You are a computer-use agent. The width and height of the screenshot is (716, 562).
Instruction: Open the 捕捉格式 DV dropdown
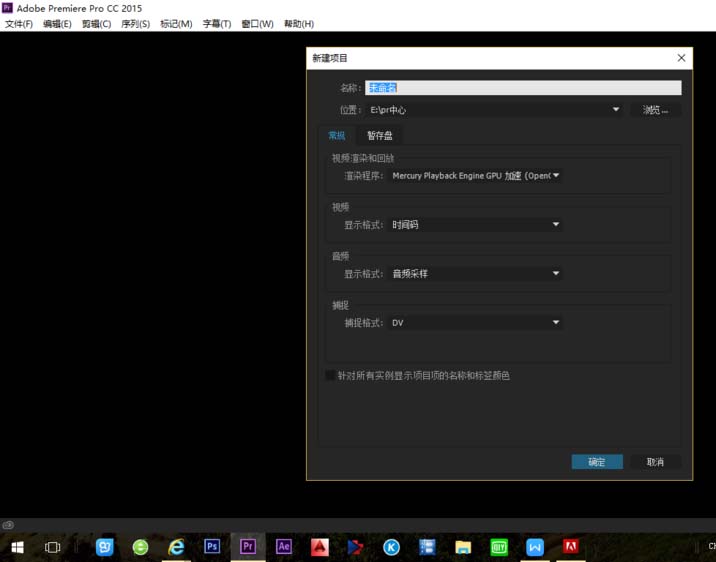pos(474,323)
